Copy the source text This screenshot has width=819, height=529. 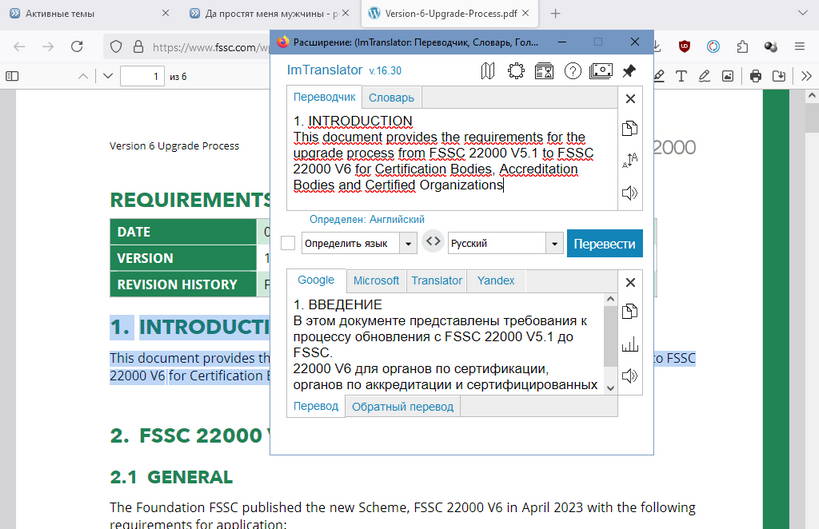[630, 128]
